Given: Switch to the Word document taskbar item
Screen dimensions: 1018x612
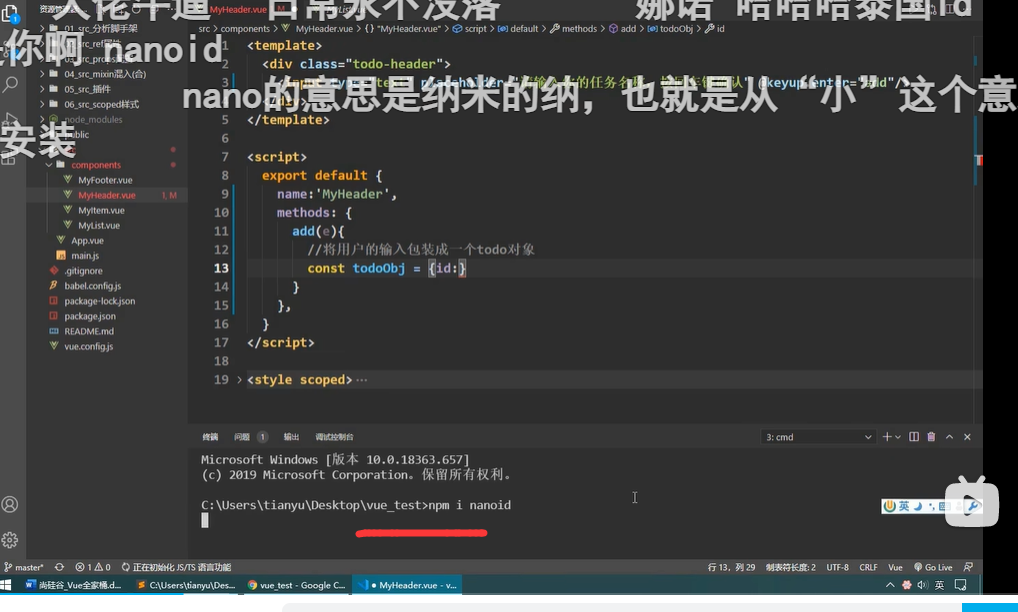Looking at the screenshot, I should click(73, 585).
